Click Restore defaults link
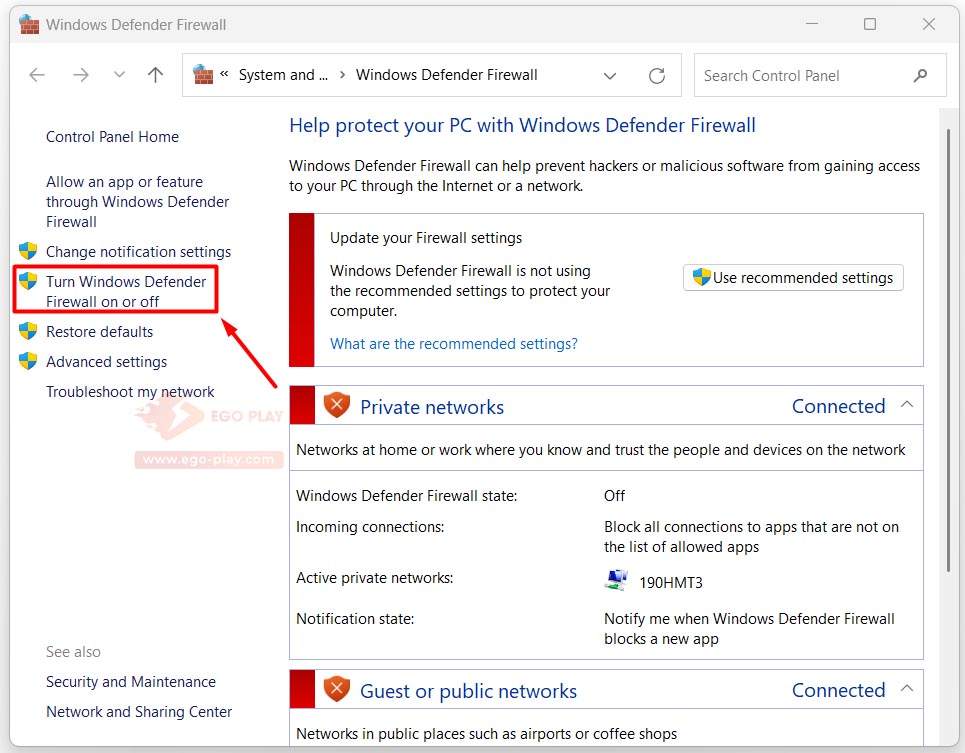965x753 pixels. pyautogui.click(x=100, y=332)
